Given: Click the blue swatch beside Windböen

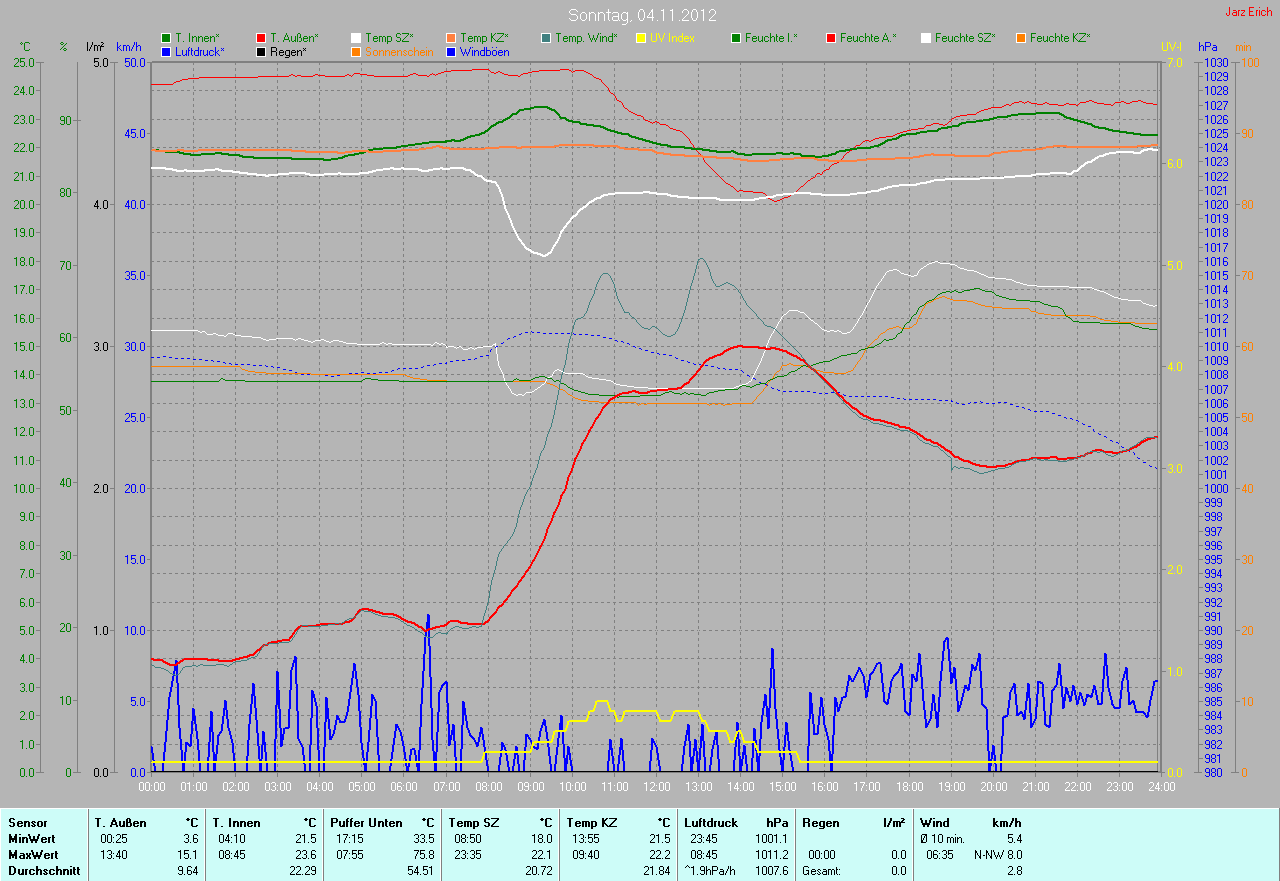Looking at the screenshot, I should click(451, 51).
